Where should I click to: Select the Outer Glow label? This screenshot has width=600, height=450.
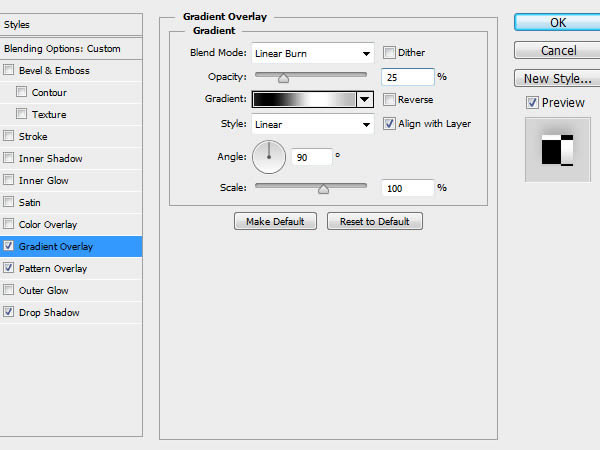click(x=44, y=290)
